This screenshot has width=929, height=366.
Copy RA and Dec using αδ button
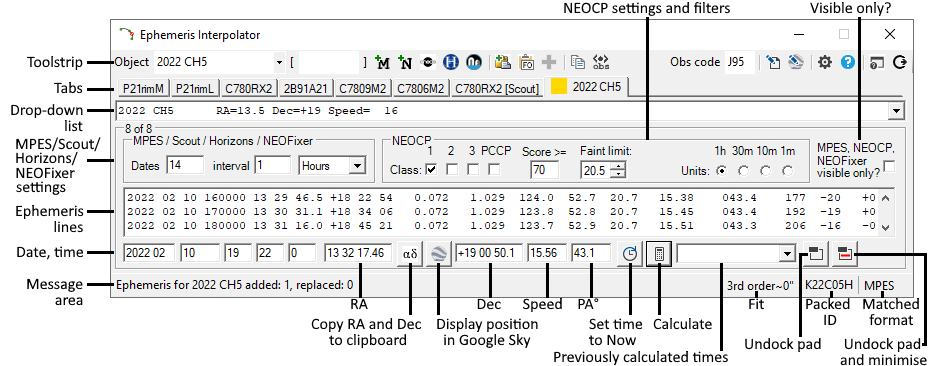coord(410,253)
